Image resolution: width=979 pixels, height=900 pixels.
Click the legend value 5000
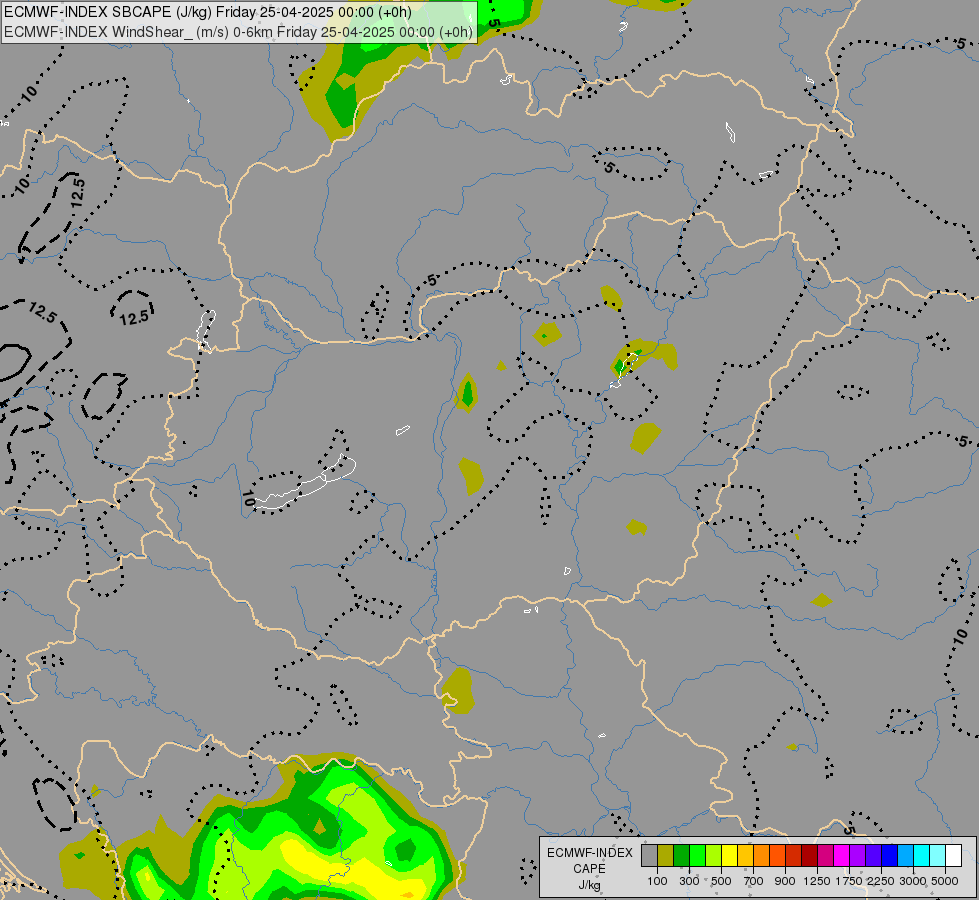[x=945, y=881]
